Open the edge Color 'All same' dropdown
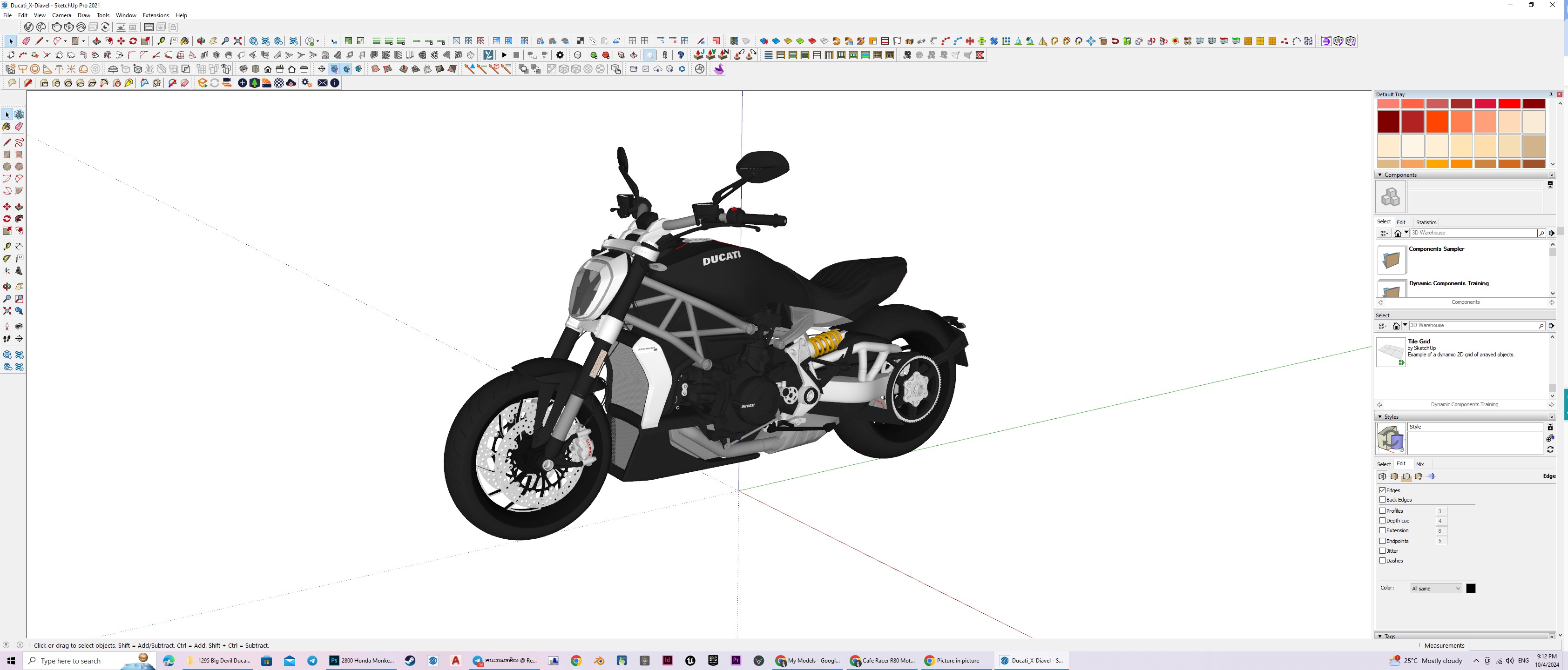 (1436, 589)
